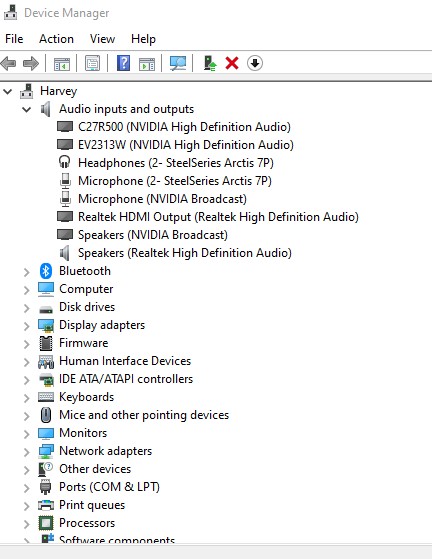Click Scan for hardware changes icon

pos(178,63)
